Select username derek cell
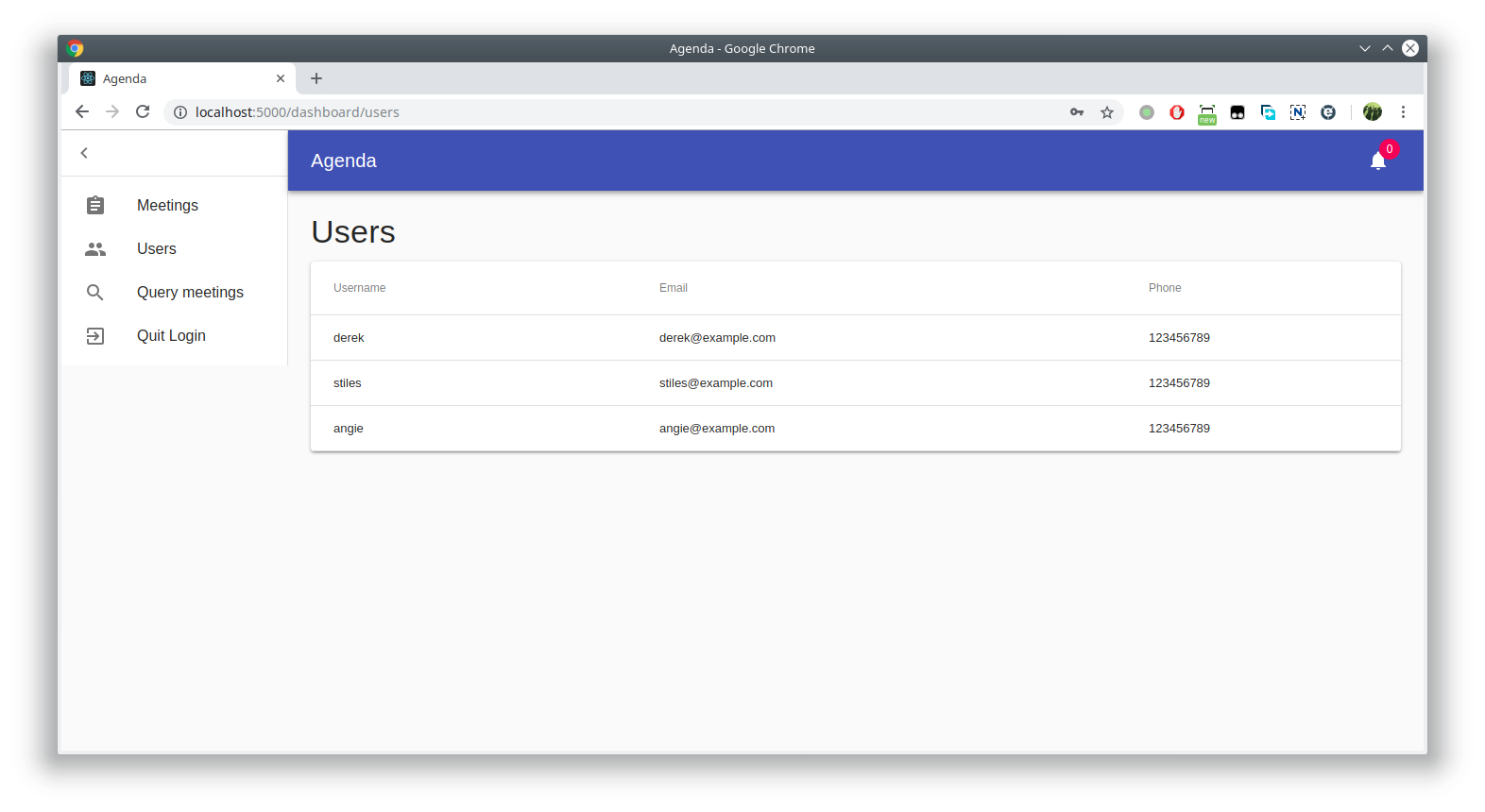Viewport: 1485px width, 812px height. [x=349, y=338]
